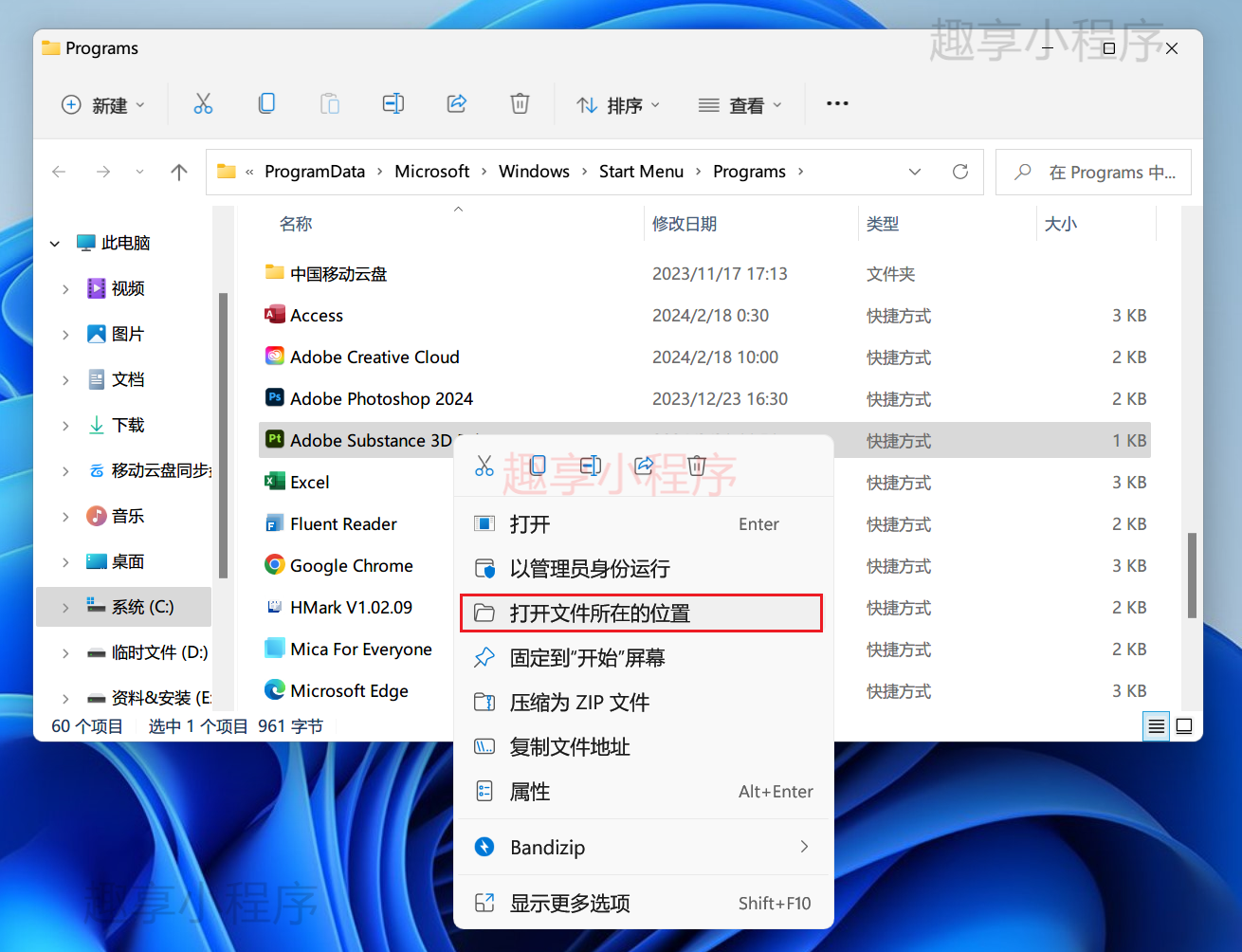
Task: Switch to details view icon in status bar
Action: (x=1157, y=726)
